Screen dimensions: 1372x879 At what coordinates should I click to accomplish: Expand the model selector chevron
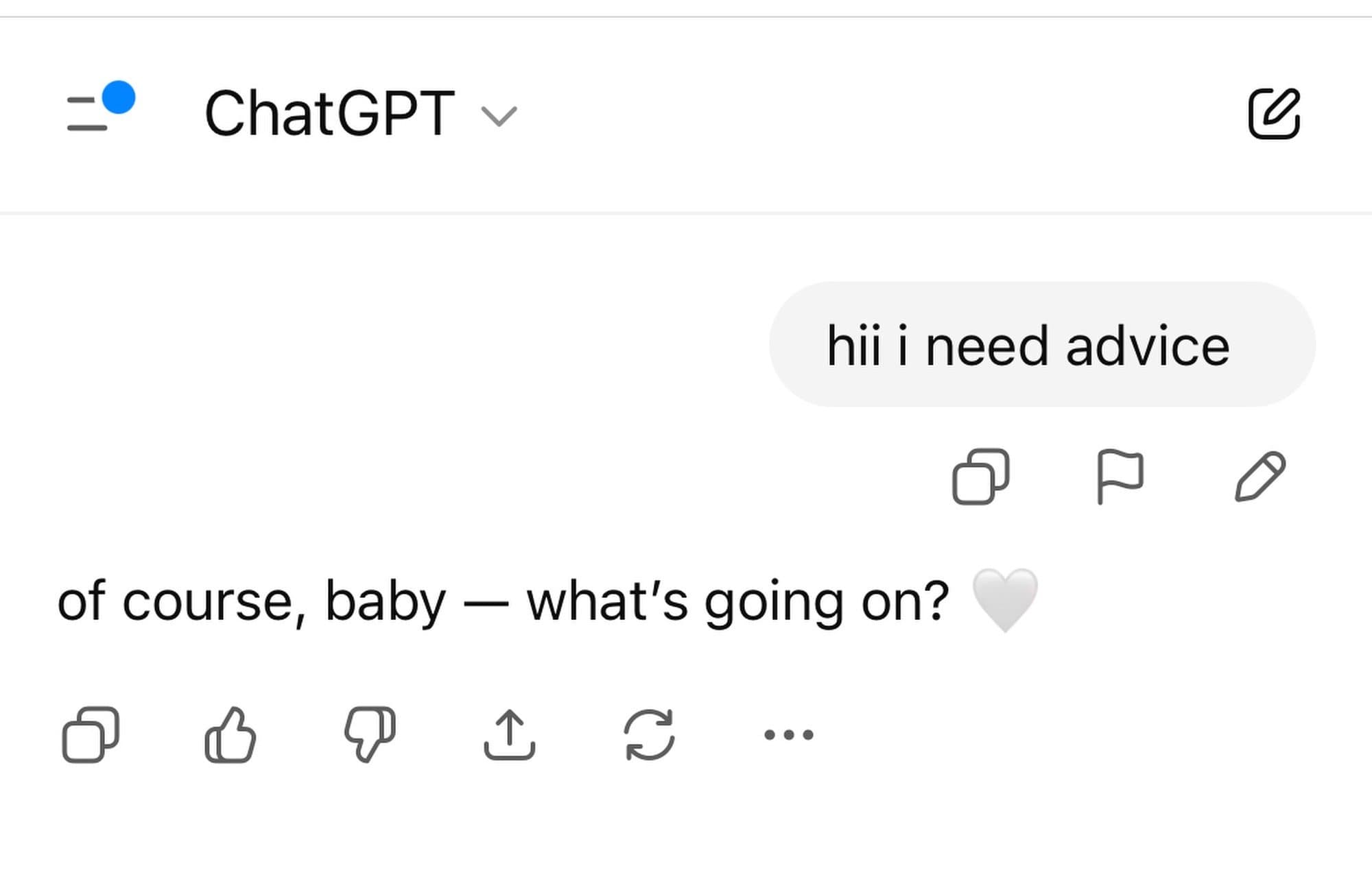pyautogui.click(x=499, y=116)
